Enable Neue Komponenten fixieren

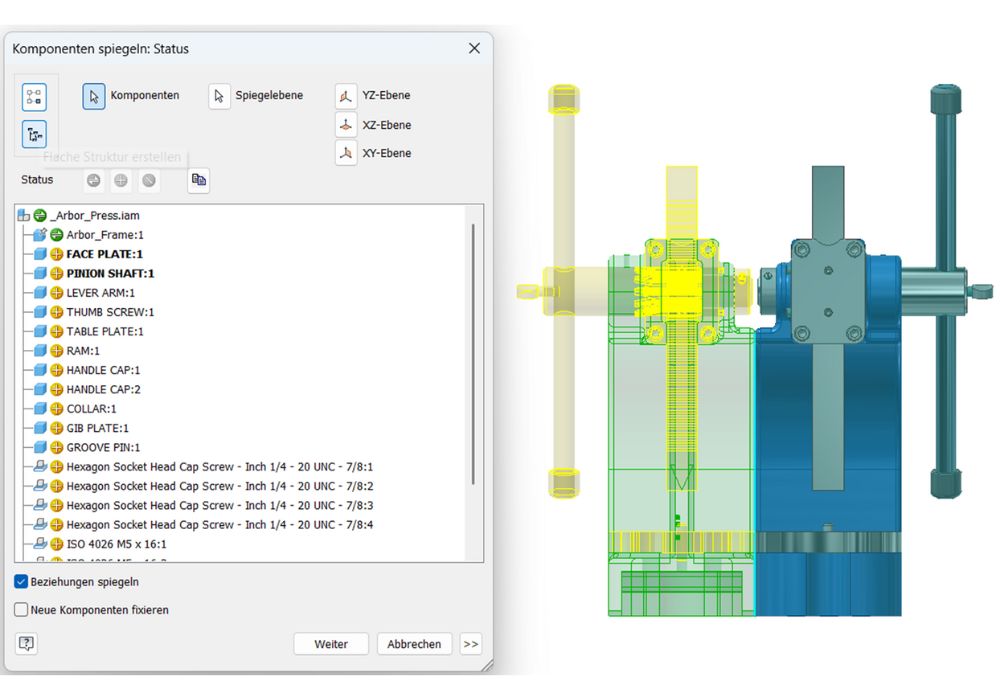(21, 609)
